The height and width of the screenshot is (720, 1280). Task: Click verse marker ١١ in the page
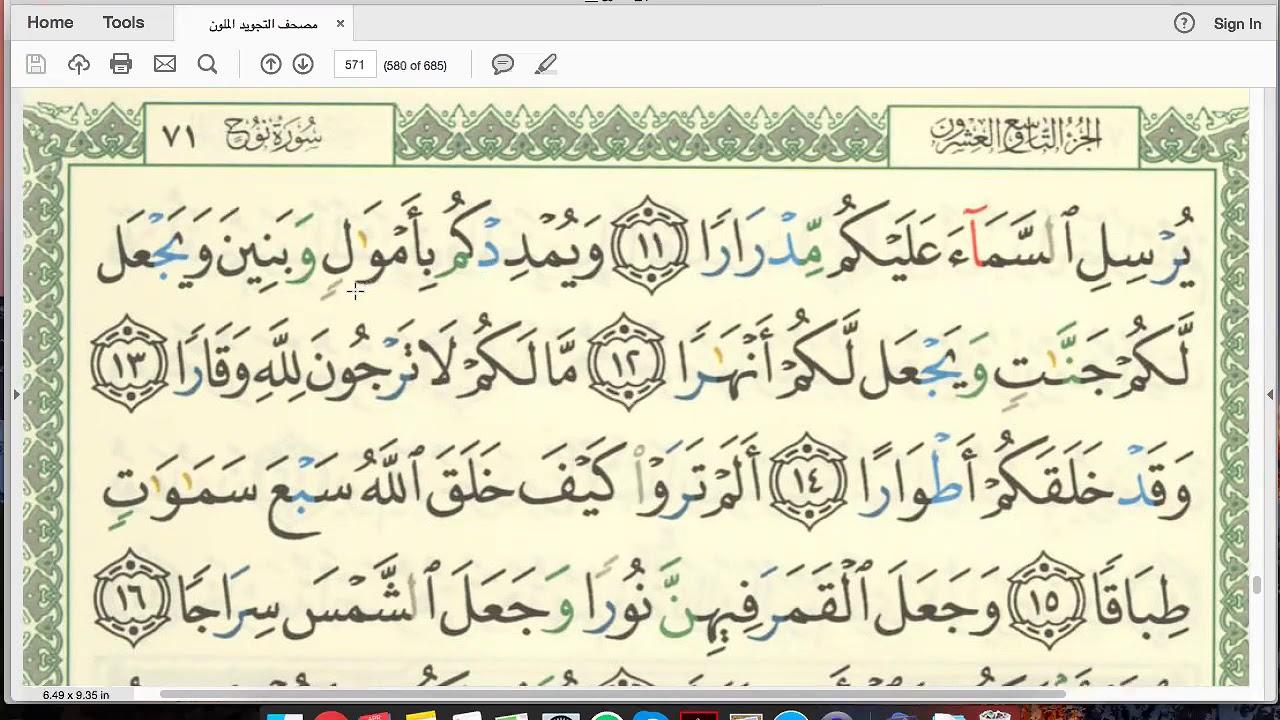pos(651,244)
